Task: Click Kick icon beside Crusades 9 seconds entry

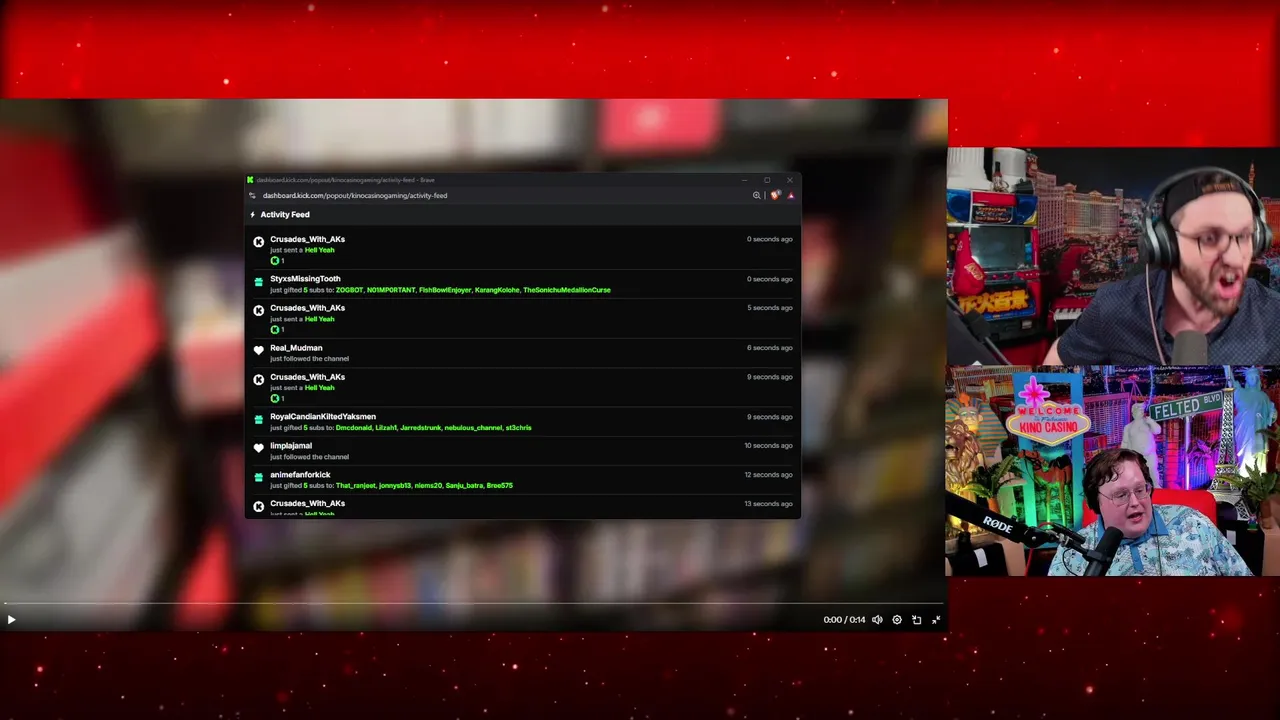Action: click(258, 380)
